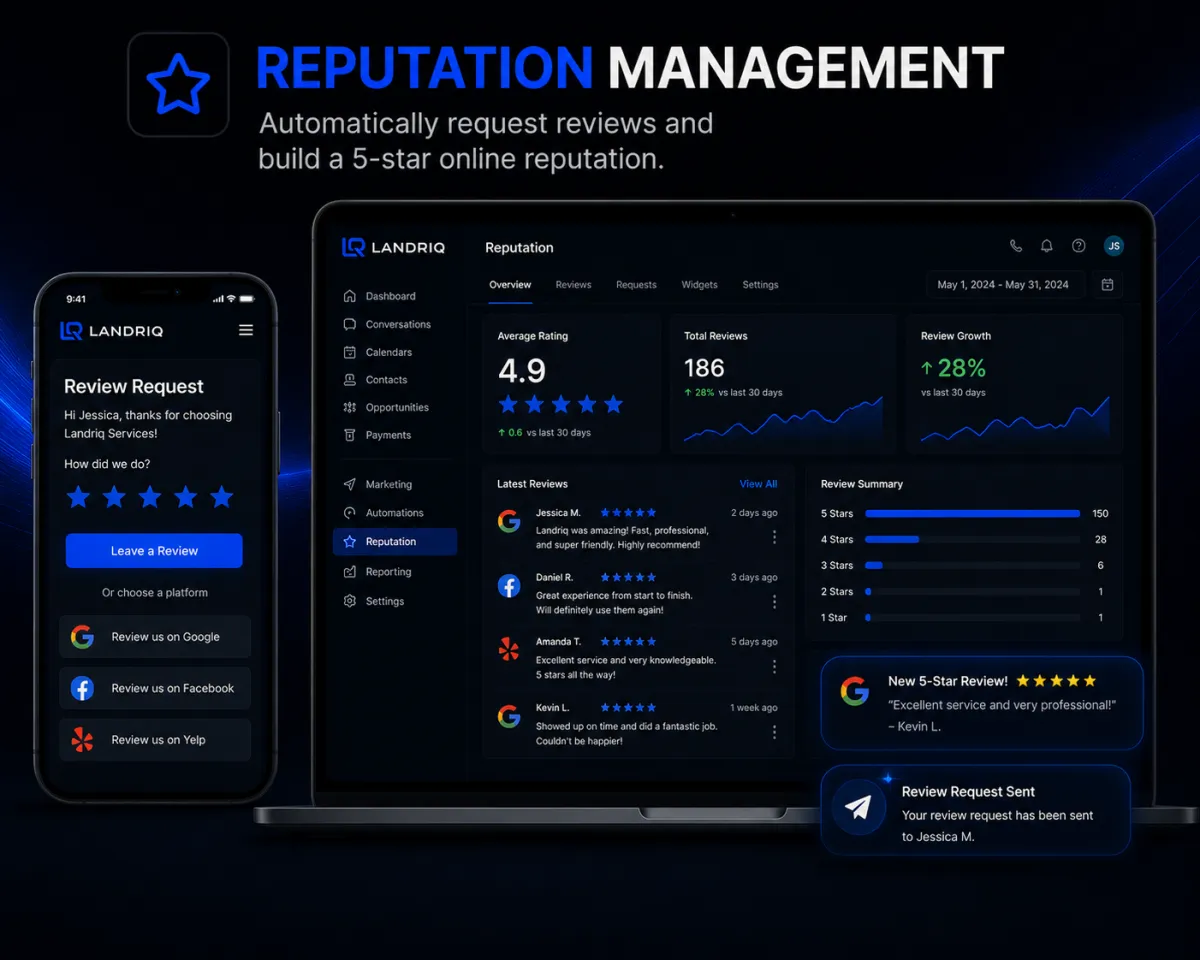The width and height of the screenshot is (1200, 960).
Task: Click View All in Latest Reviews
Action: coord(758,484)
